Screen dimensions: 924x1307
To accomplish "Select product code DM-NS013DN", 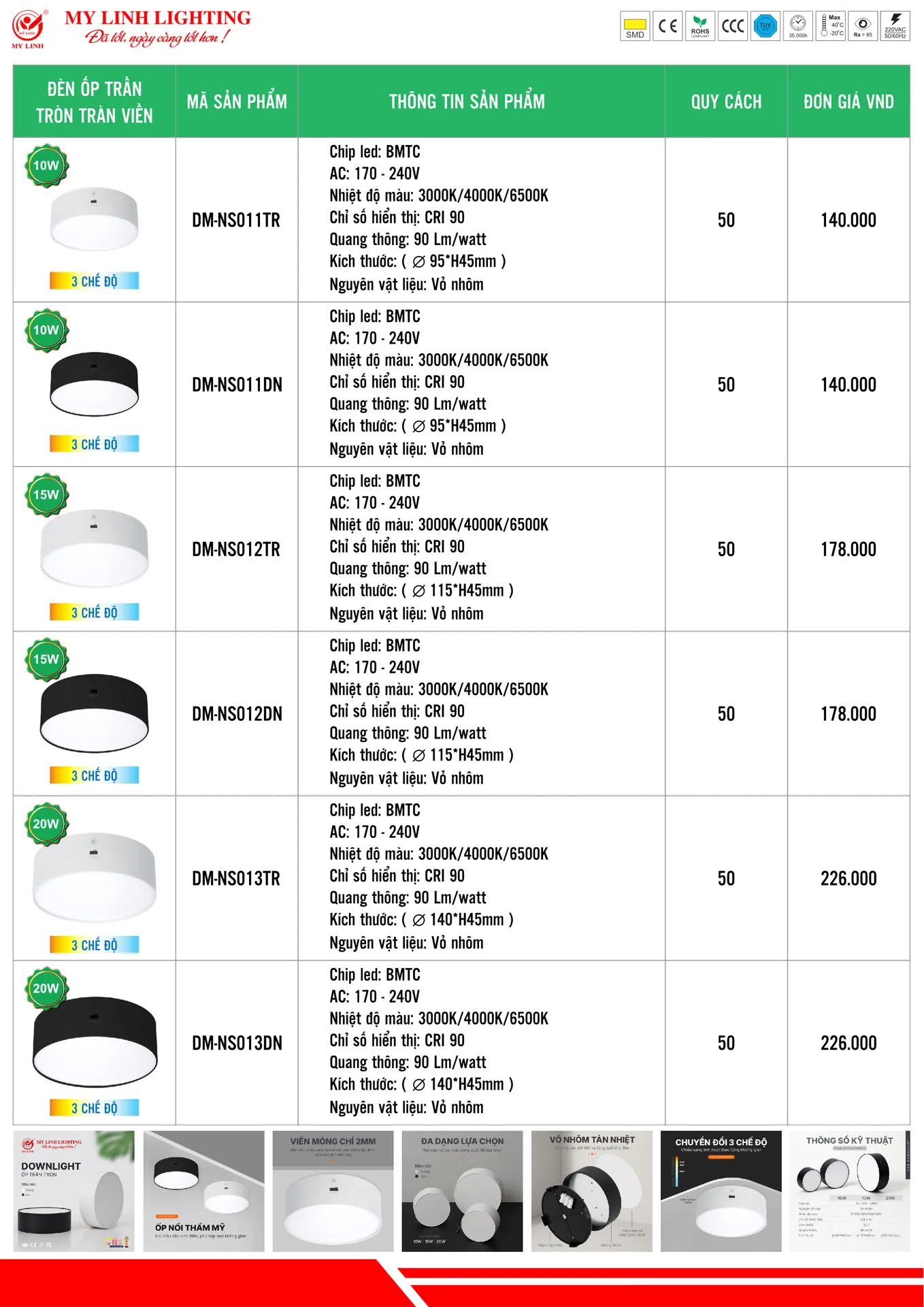I will coord(237,1044).
